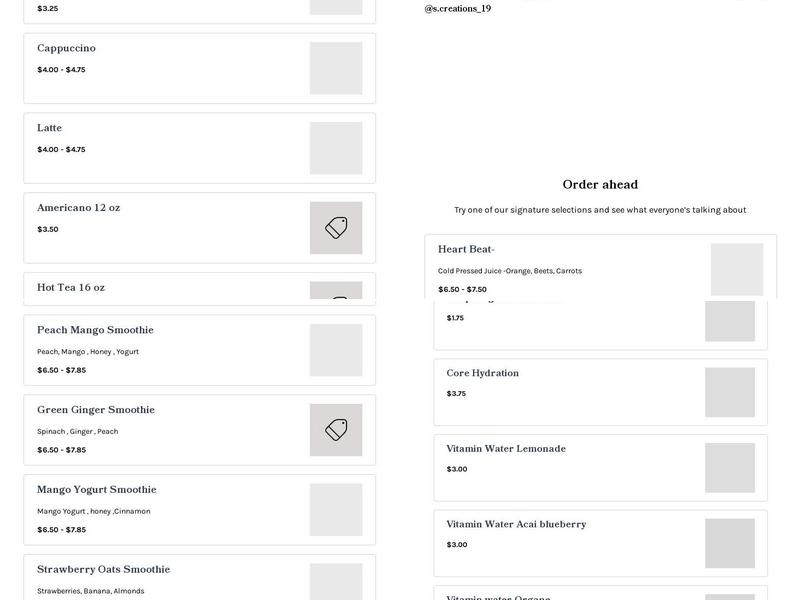Click the @s.creations_19 Instagram handle
800x600 pixels.
point(458,9)
